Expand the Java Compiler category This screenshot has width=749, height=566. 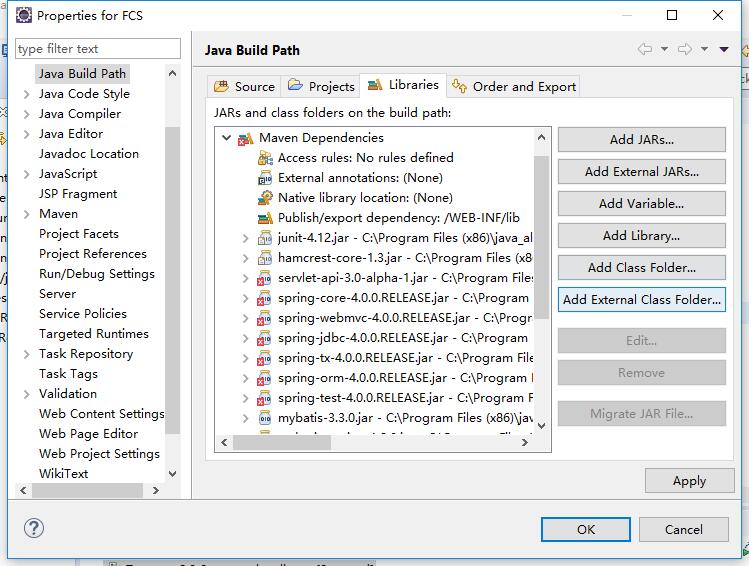tap(27, 114)
